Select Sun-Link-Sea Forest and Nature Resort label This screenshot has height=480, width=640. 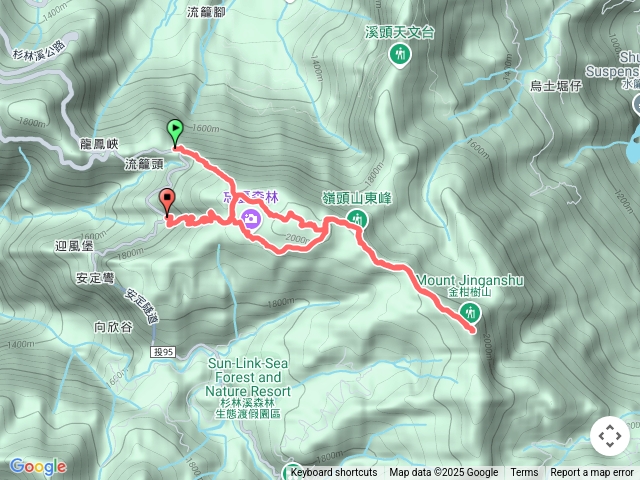click(x=248, y=377)
